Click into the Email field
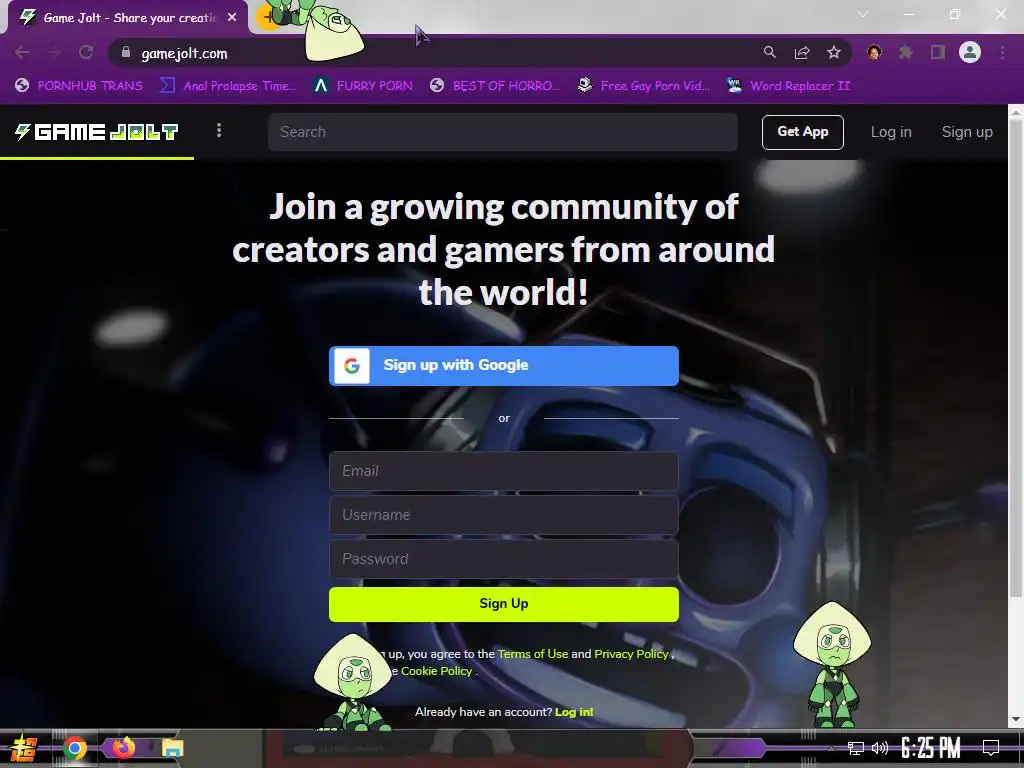The image size is (1024, 768). tap(504, 471)
